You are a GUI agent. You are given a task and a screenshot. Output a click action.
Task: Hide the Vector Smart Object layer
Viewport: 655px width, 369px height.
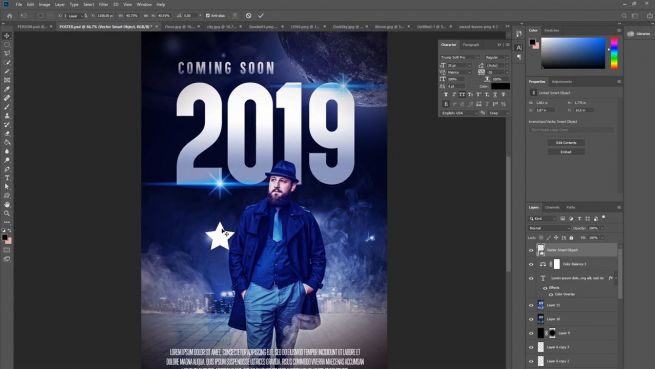coord(531,250)
